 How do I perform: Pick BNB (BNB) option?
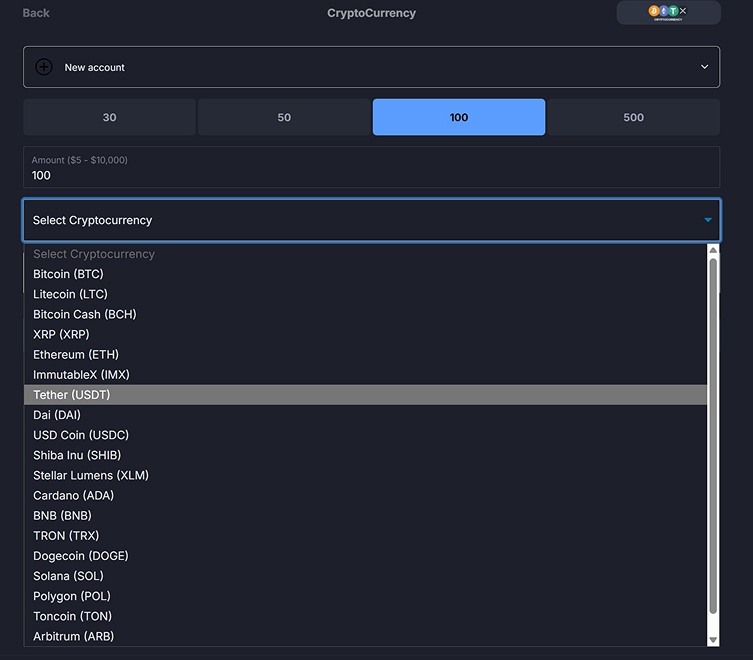pos(365,516)
